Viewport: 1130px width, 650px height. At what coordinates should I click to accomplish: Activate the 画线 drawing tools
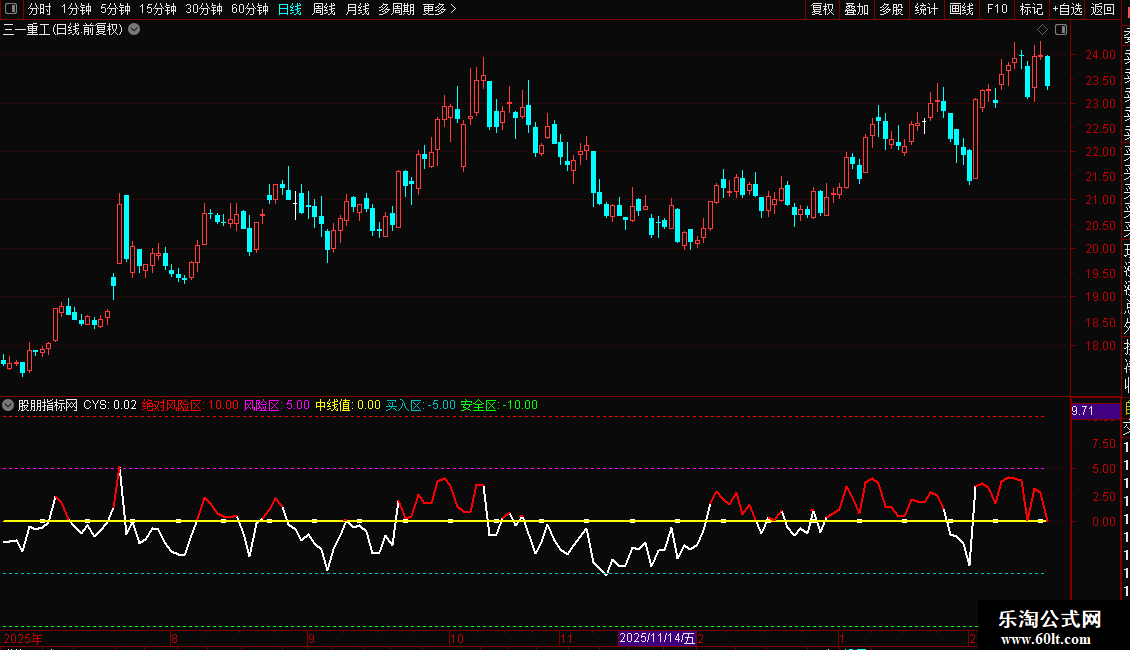961,9
